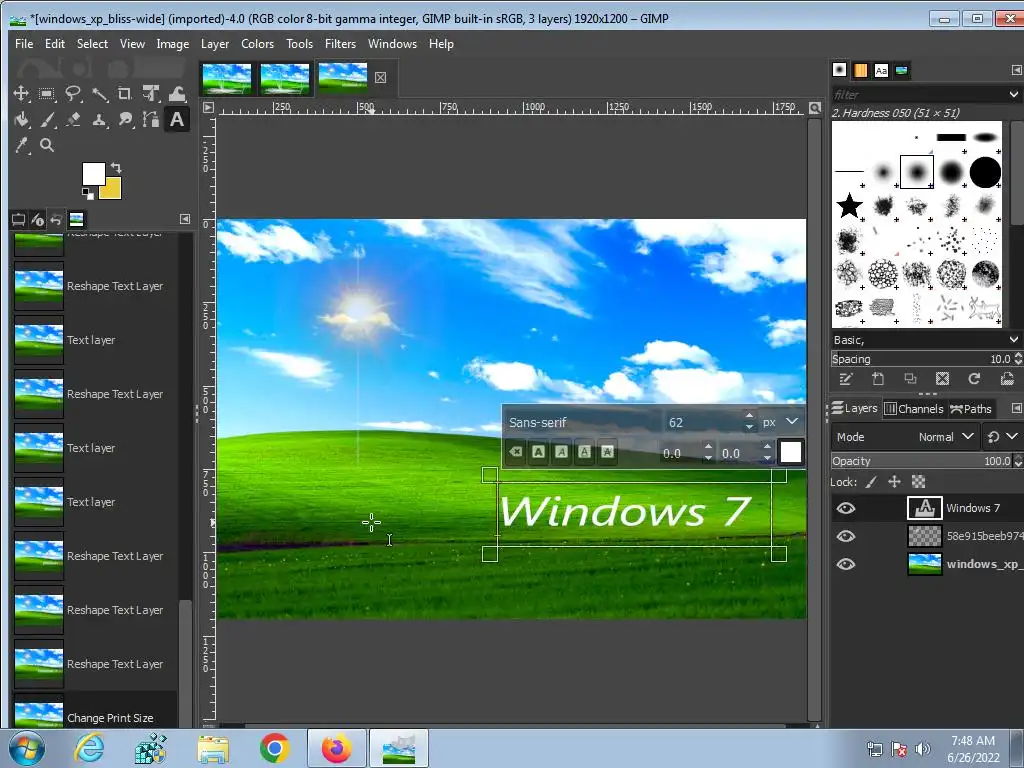Screen dimensions: 1024x768
Task: Open Firefox from the Windows taskbar
Action: point(336,748)
